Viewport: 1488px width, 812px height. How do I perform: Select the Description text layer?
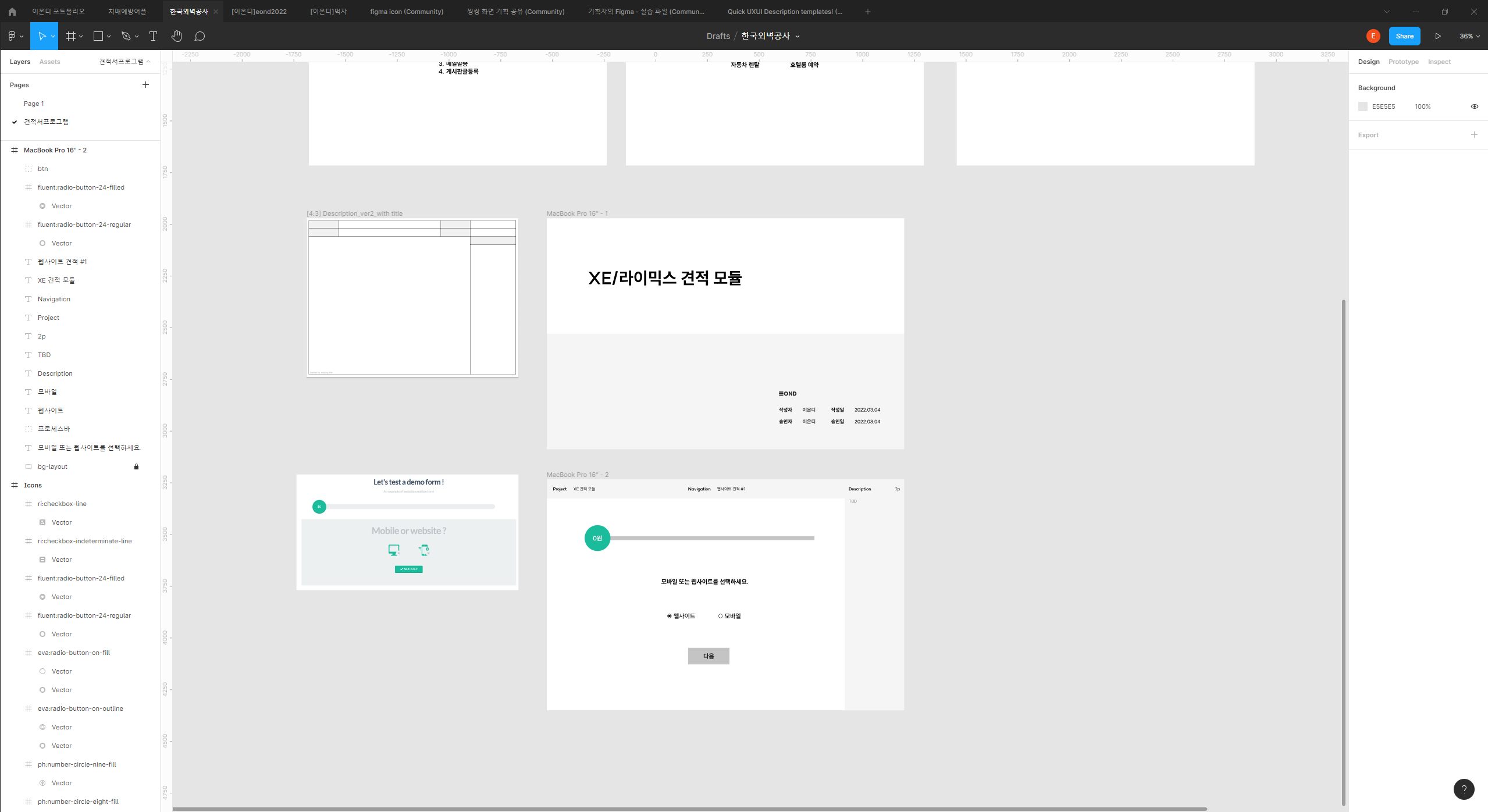[55, 373]
